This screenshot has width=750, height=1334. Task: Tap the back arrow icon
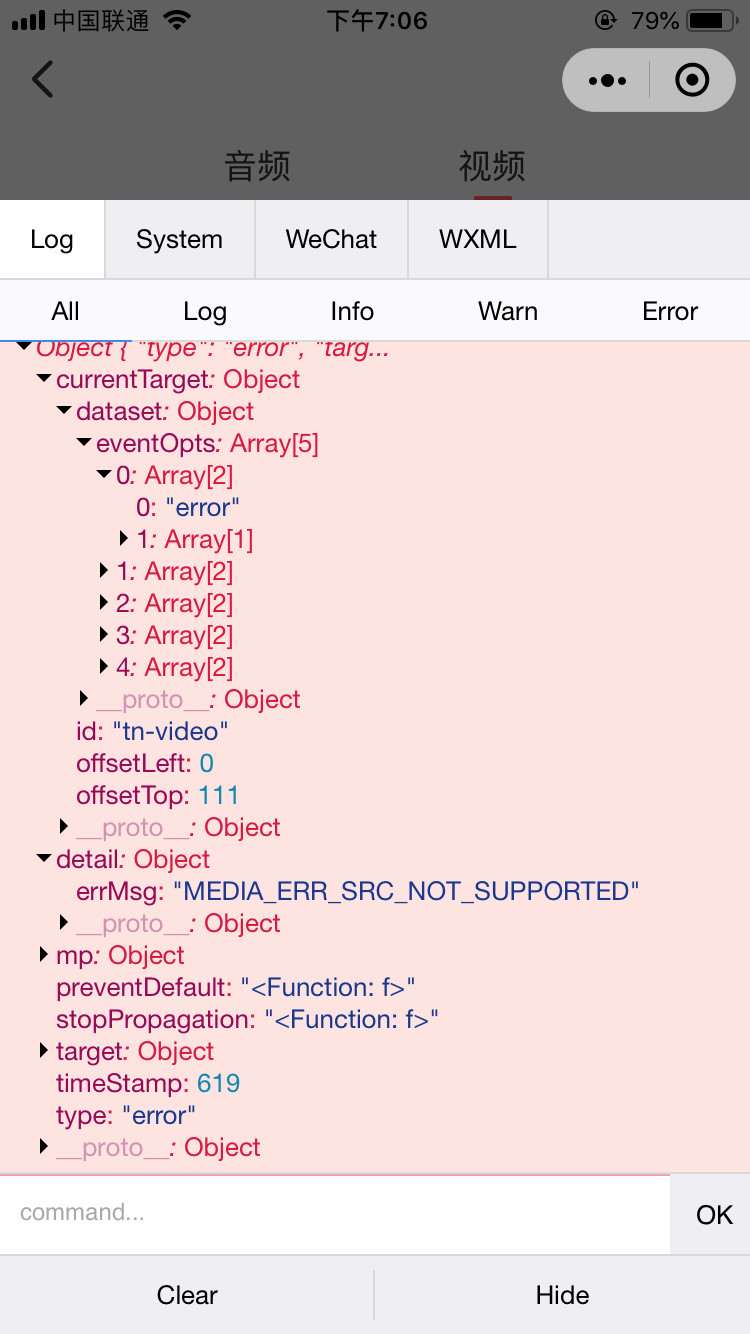42,79
